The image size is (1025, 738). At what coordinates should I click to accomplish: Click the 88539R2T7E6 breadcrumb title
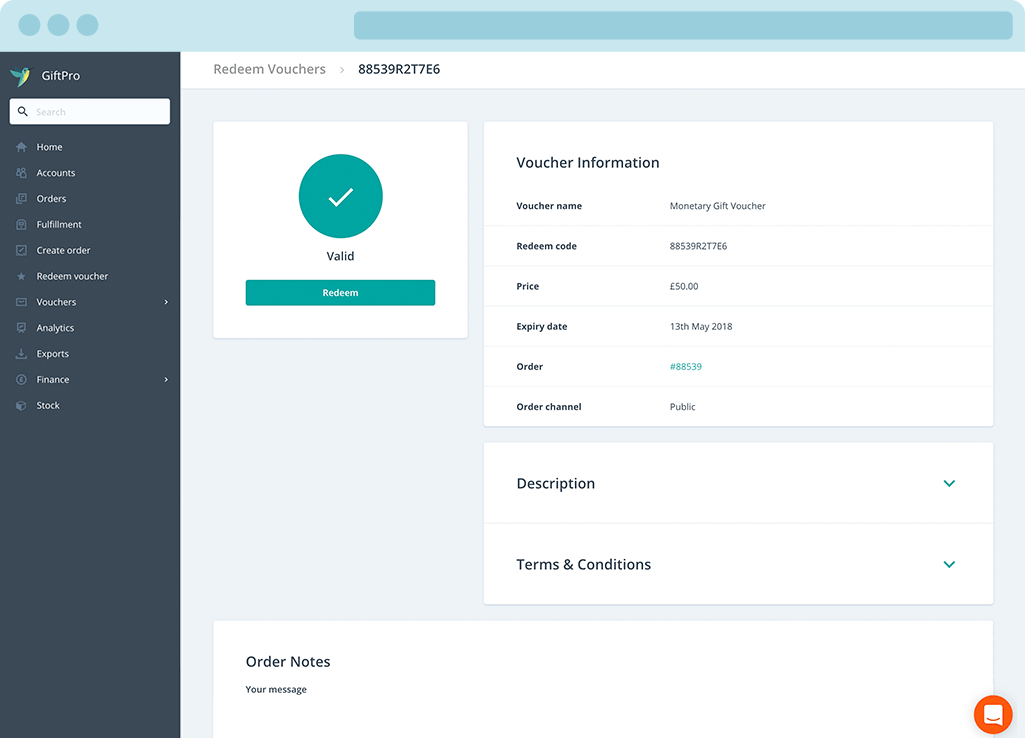coord(399,69)
